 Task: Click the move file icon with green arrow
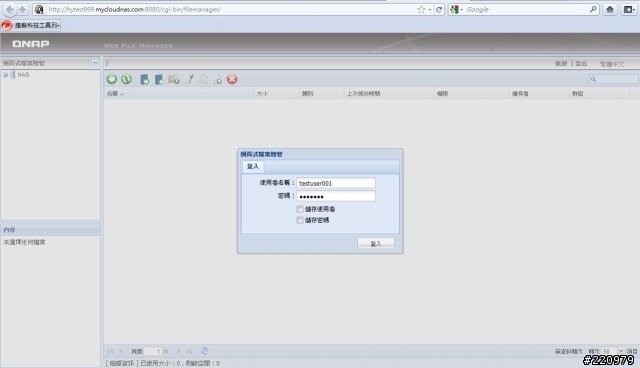(x=218, y=79)
